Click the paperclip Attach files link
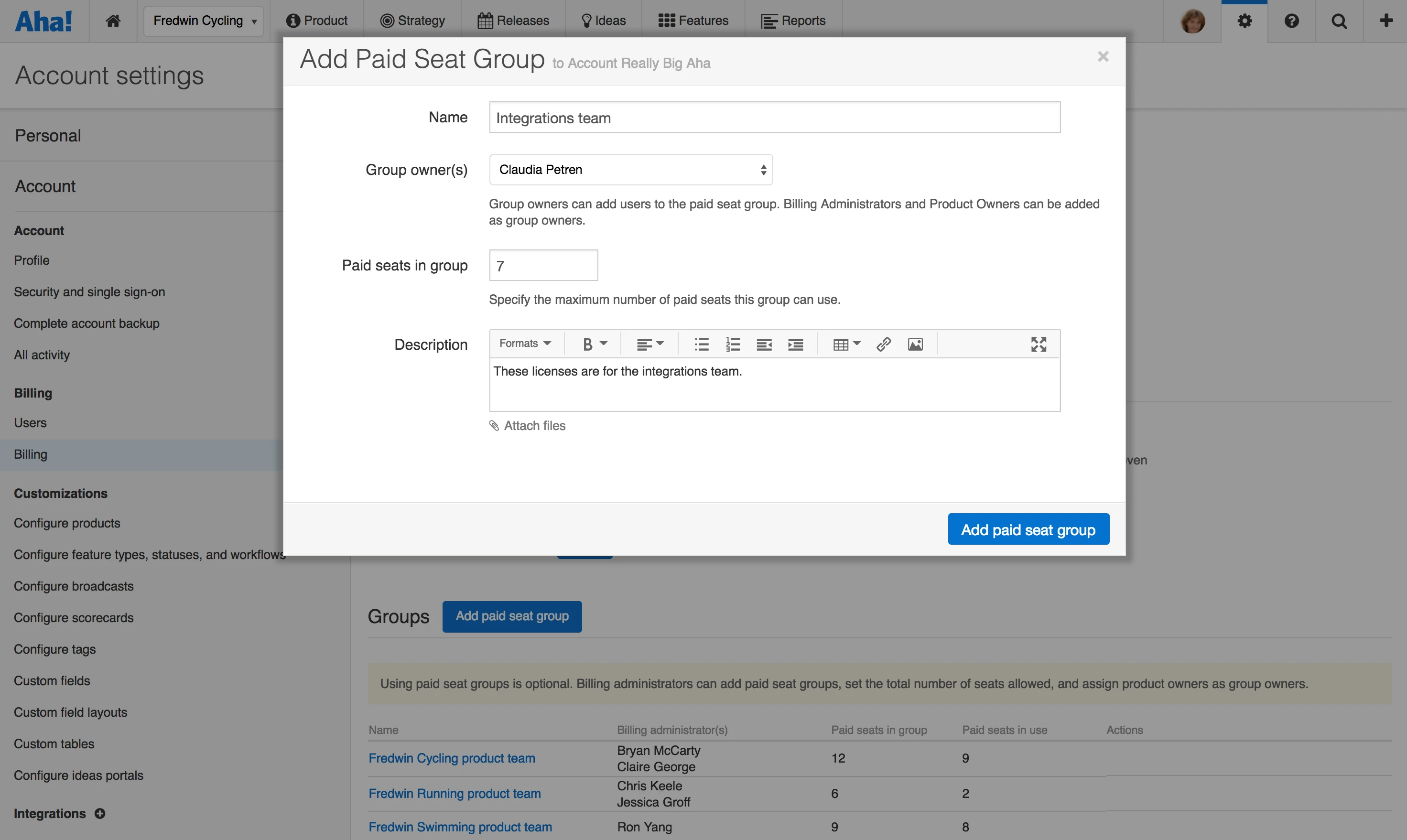This screenshot has height=840, width=1407. click(x=527, y=426)
